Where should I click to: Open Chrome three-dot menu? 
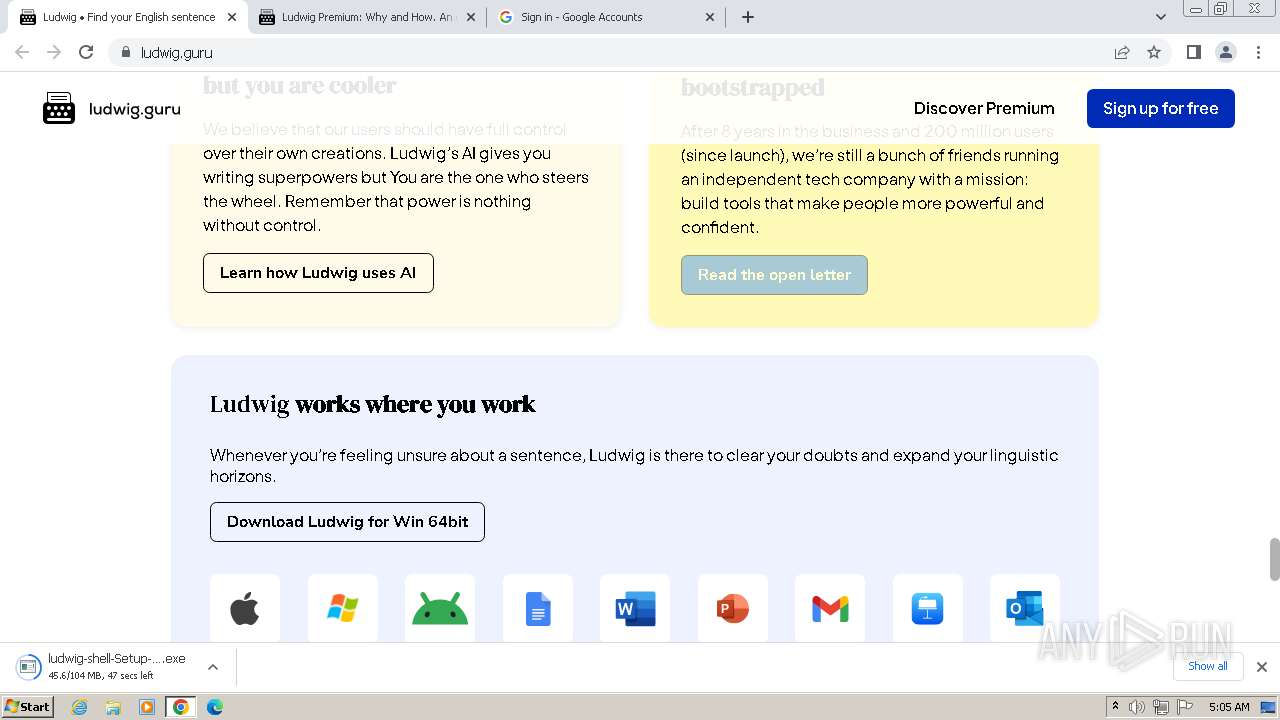point(1258,52)
